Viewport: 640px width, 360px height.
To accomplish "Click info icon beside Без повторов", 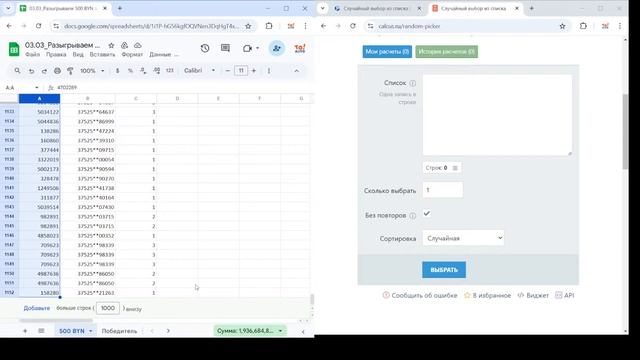I will [x=413, y=216].
